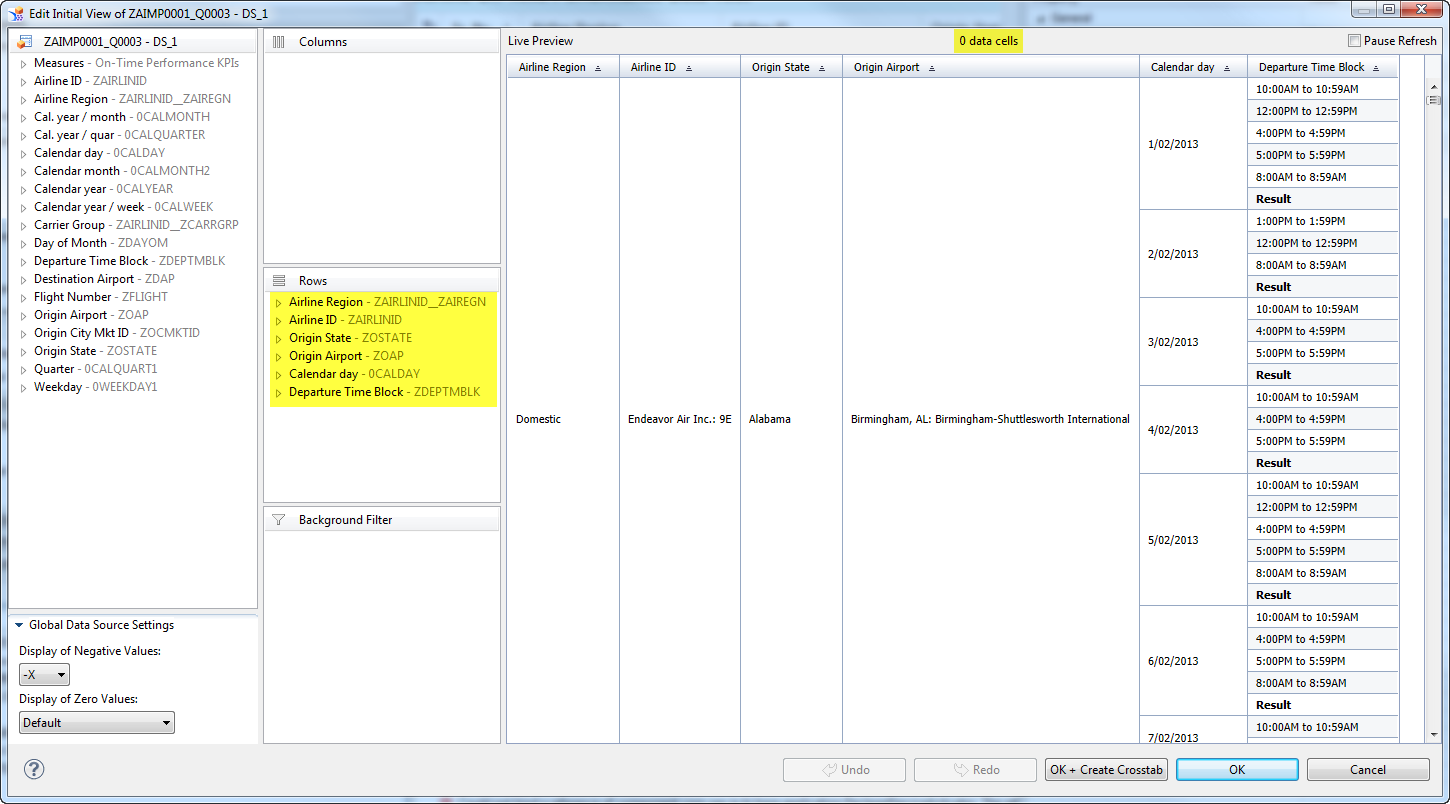Click the Columns panel icon

coord(279,42)
